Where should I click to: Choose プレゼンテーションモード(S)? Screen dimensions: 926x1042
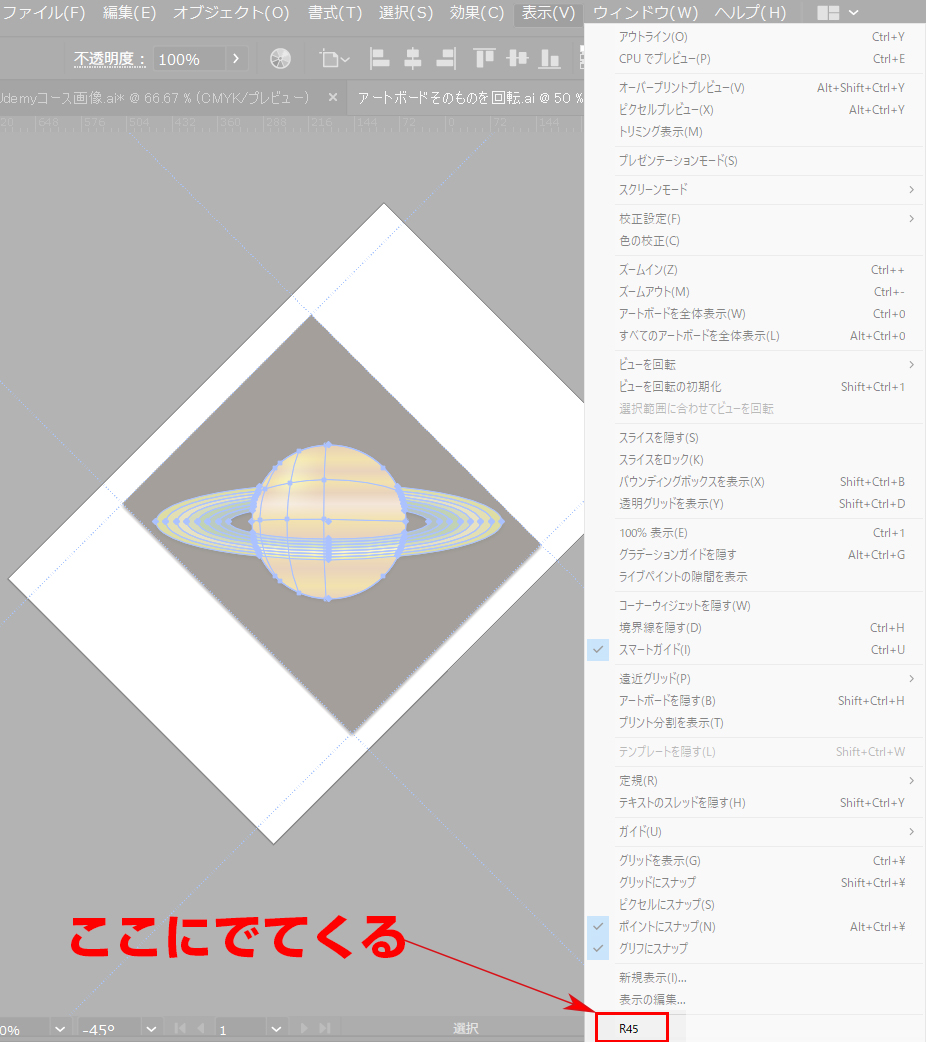click(755, 161)
